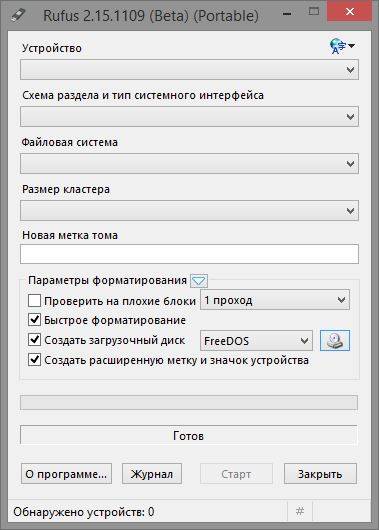Click the hash checksum # icon in status bar
This screenshot has height=530, width=379.
[300, 511]
